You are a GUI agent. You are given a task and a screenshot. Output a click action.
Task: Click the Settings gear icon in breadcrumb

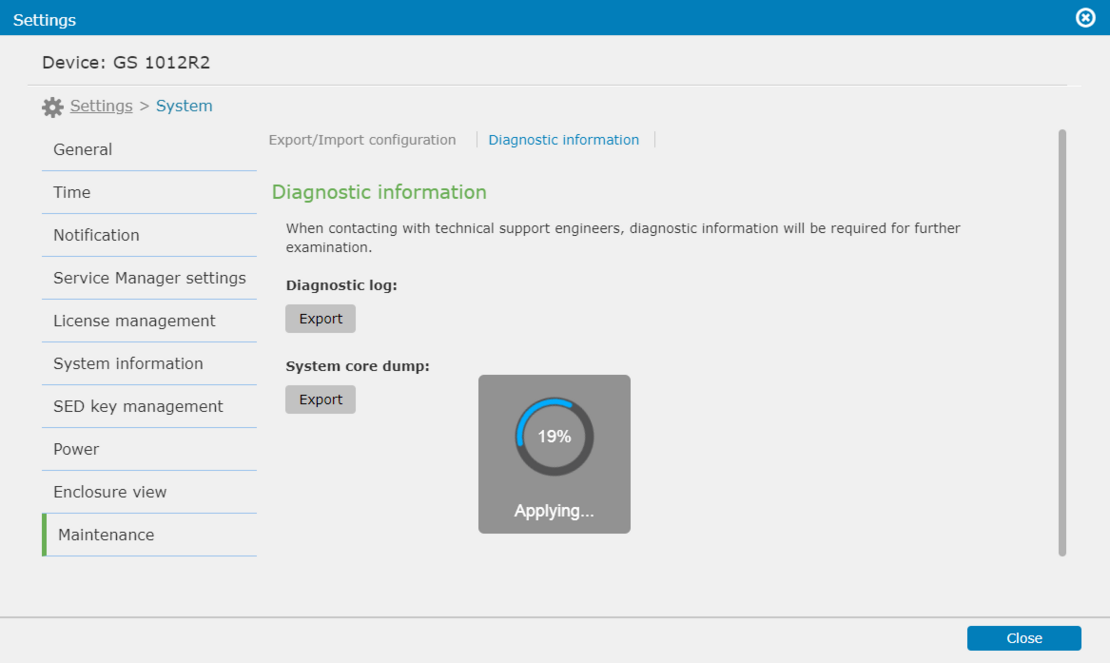pos(52,106)
